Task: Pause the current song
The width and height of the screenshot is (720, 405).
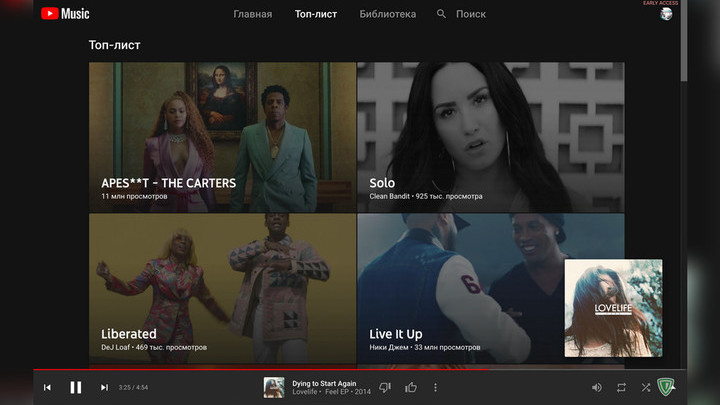Action: 76,388
